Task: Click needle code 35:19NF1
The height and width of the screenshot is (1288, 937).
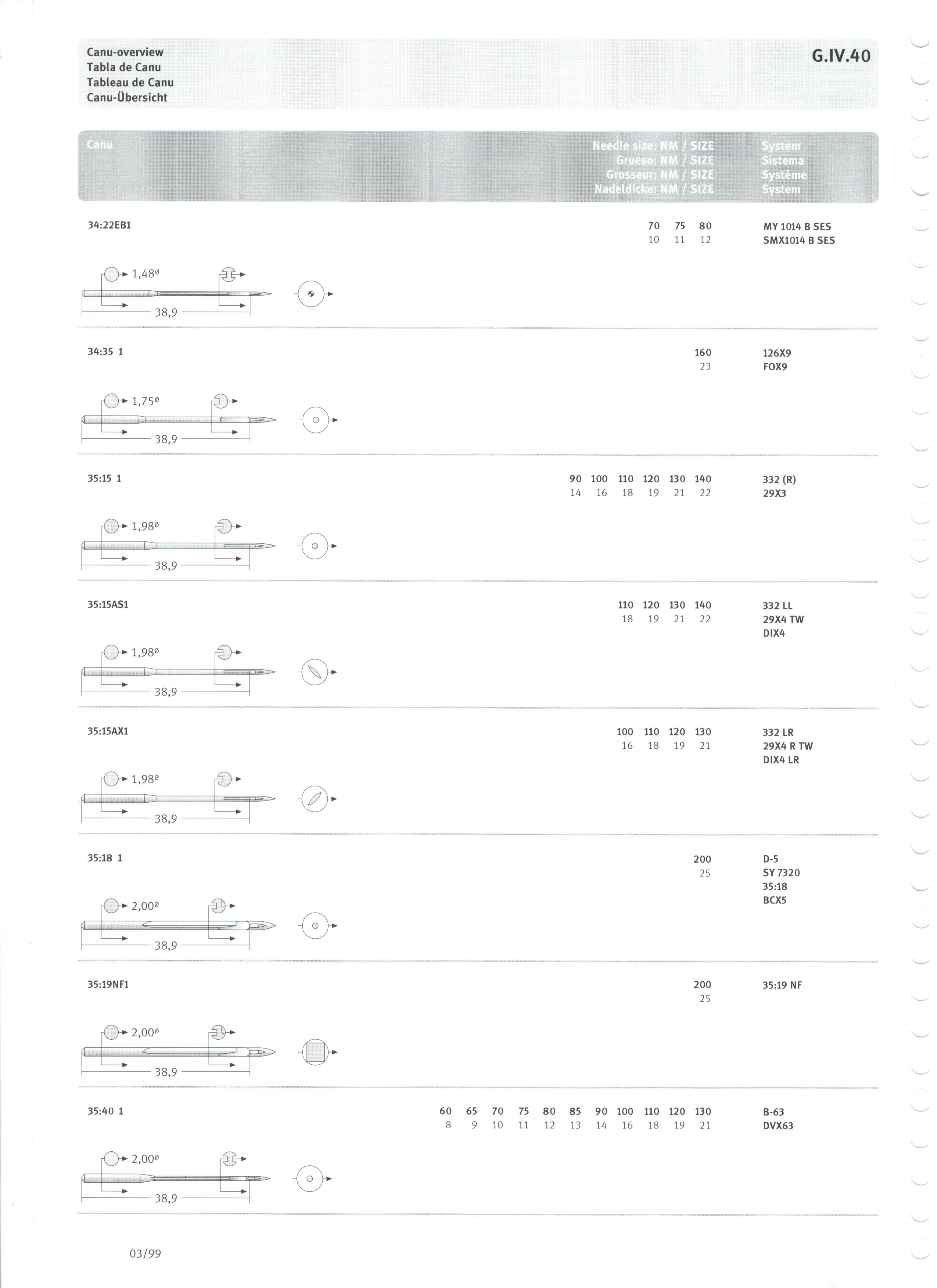Action: 108,985
